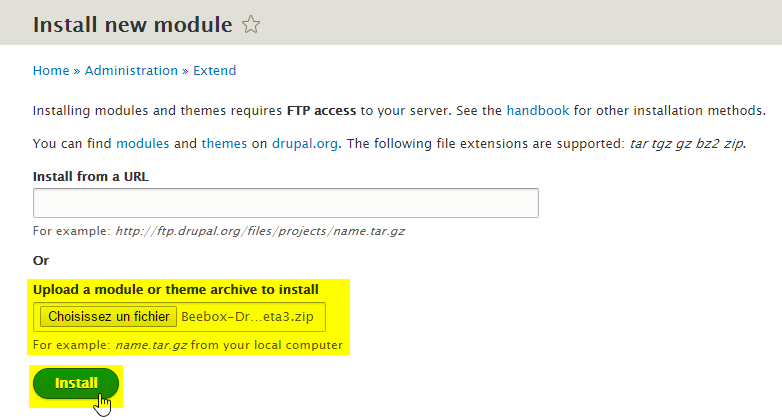The width and height of the screenshot is (782, 420).
Task: Click the "Upload a module or theme archive" label
Action: click(x=176, y=290)
